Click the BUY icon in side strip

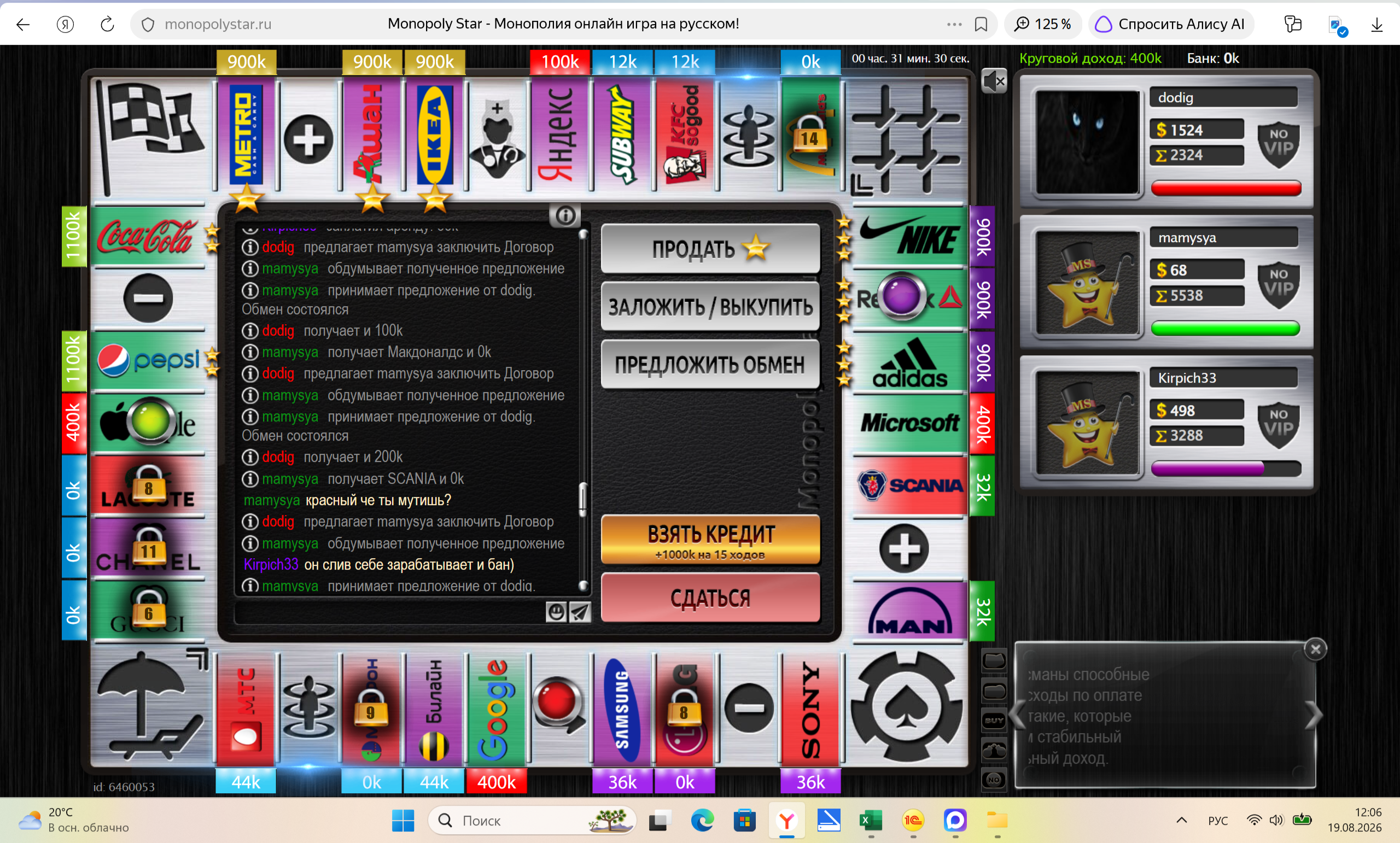point(994,721)
